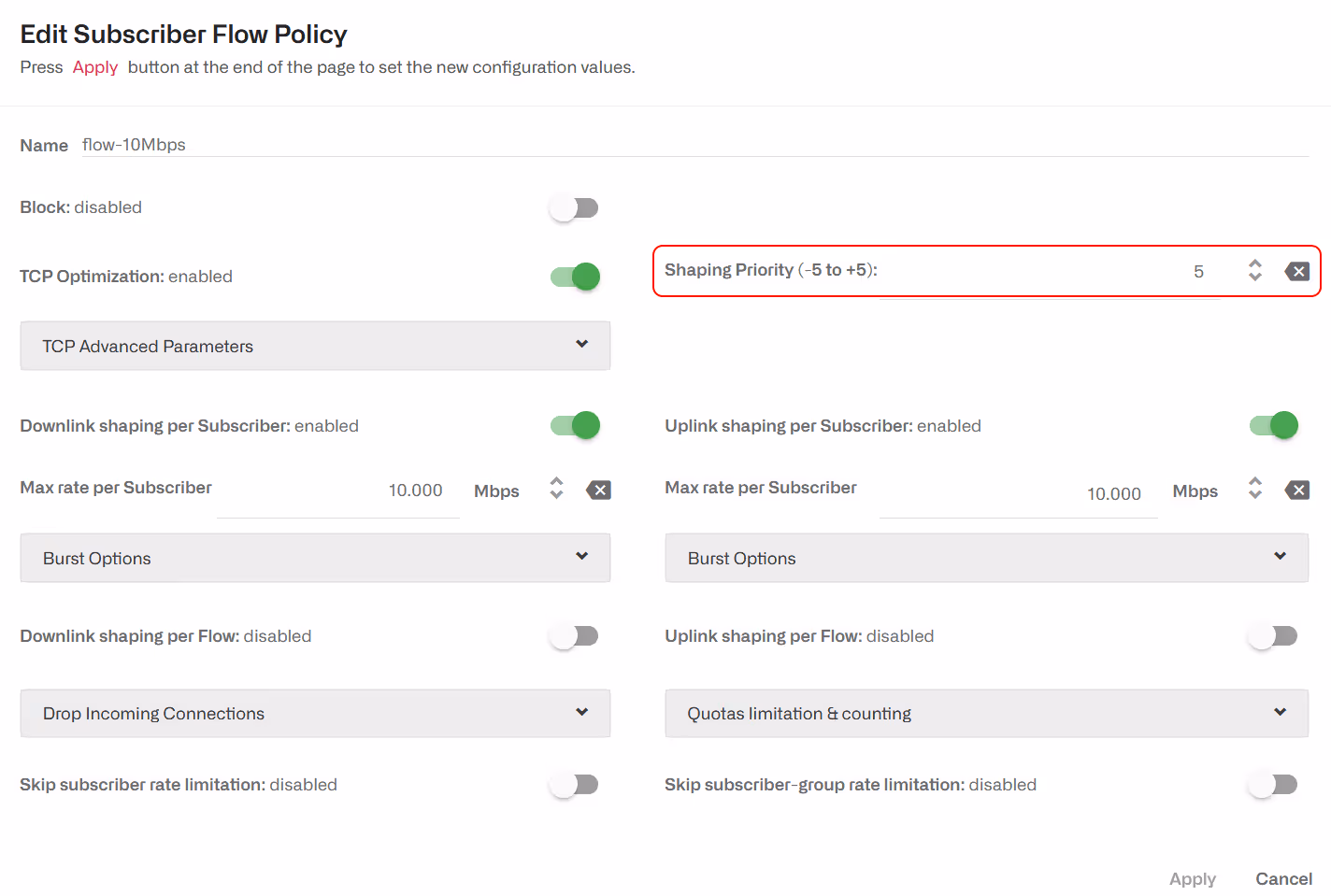This screenshot has width=1331, height=896.
Task: Open Drop Incoming Connections section
Action: 315,714
